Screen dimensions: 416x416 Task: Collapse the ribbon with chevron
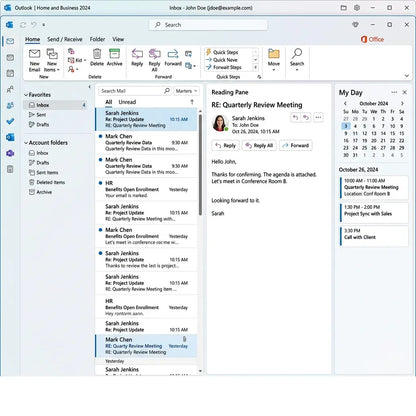click(x=407, y=76)
